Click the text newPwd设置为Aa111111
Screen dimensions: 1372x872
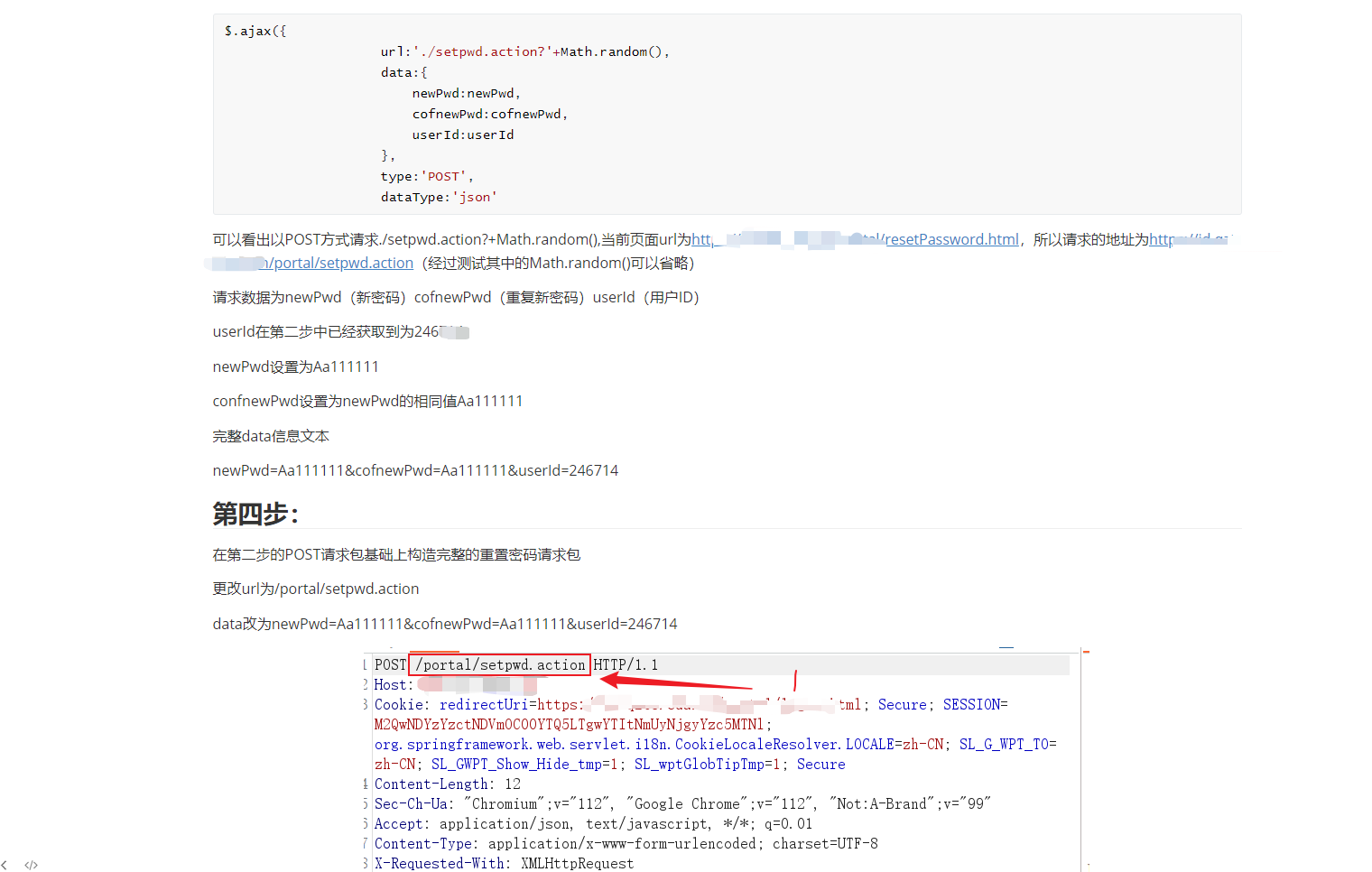[x=295, y=366]
